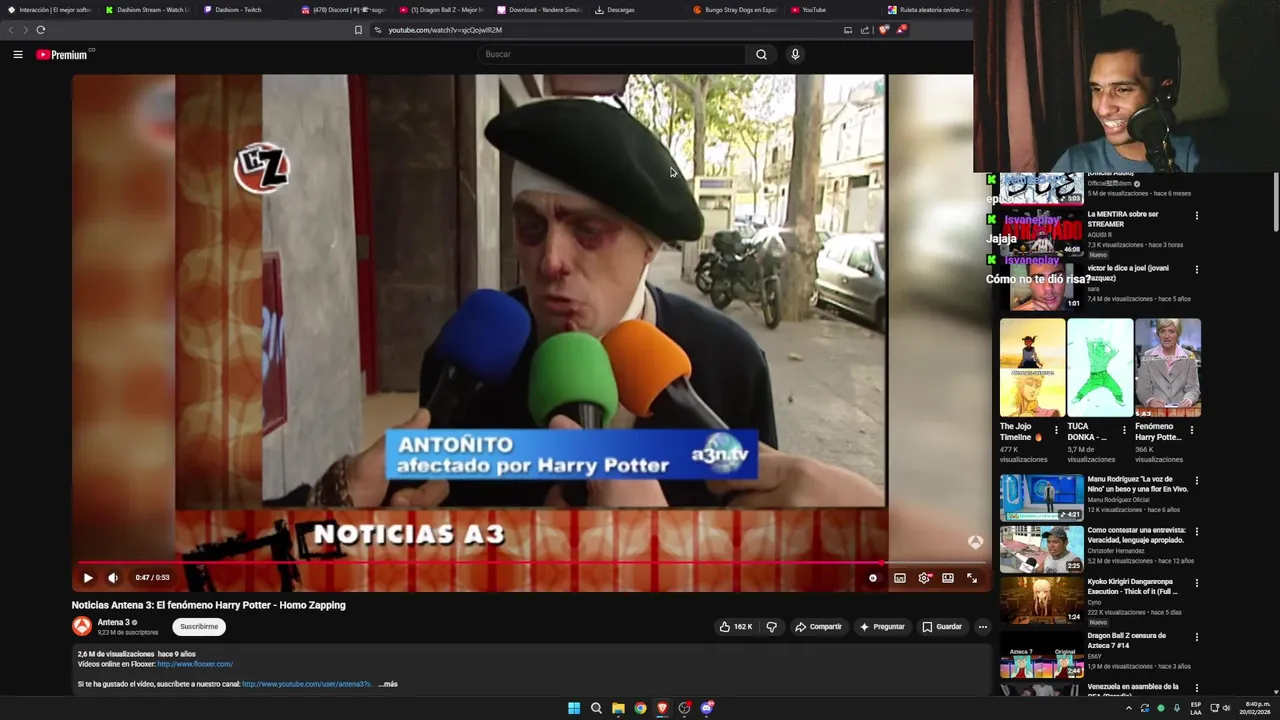Viewport: 1280px width, 720px height.
Task: Open the Antena 3 channel name link
Action: 113,622
